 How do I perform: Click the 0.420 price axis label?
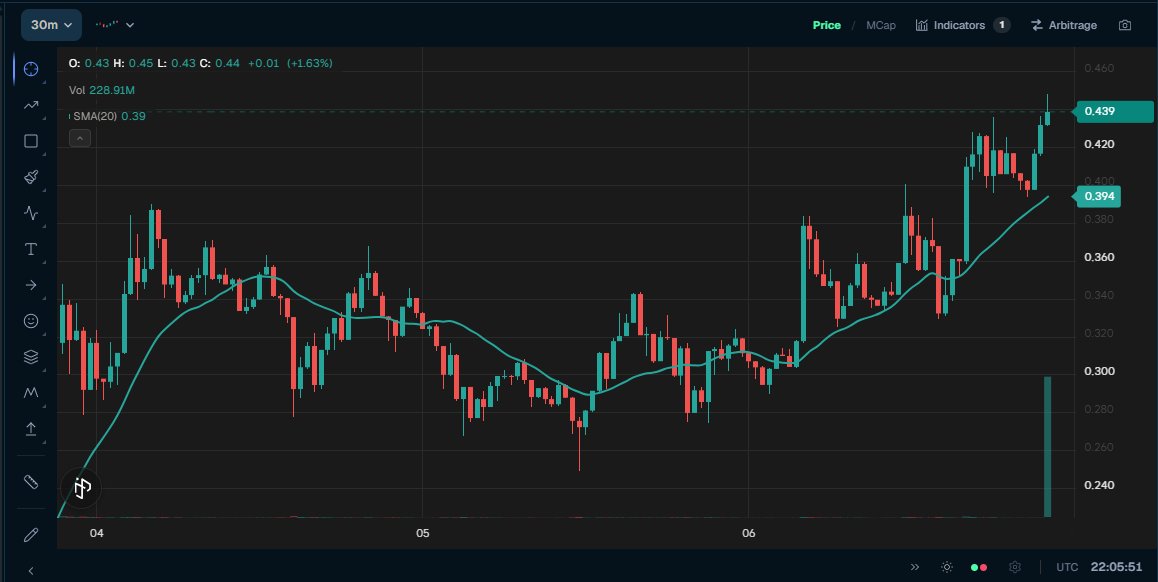(x=1099, y=144)
